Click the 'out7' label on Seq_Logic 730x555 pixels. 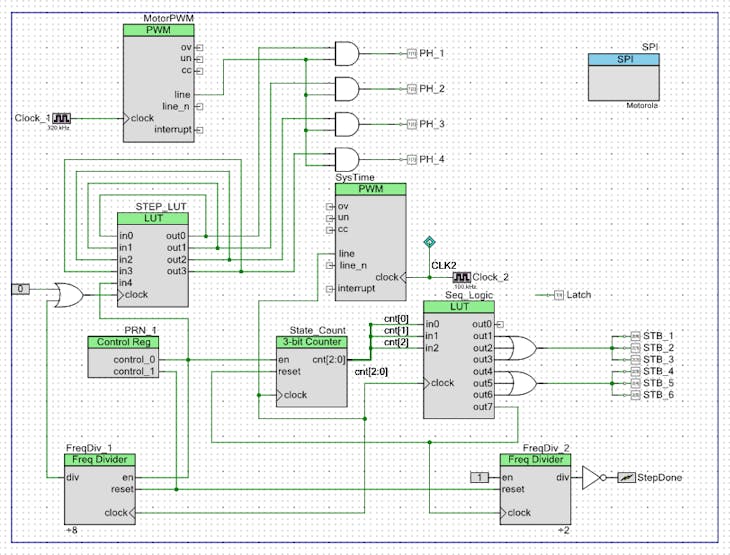point(482,407)
